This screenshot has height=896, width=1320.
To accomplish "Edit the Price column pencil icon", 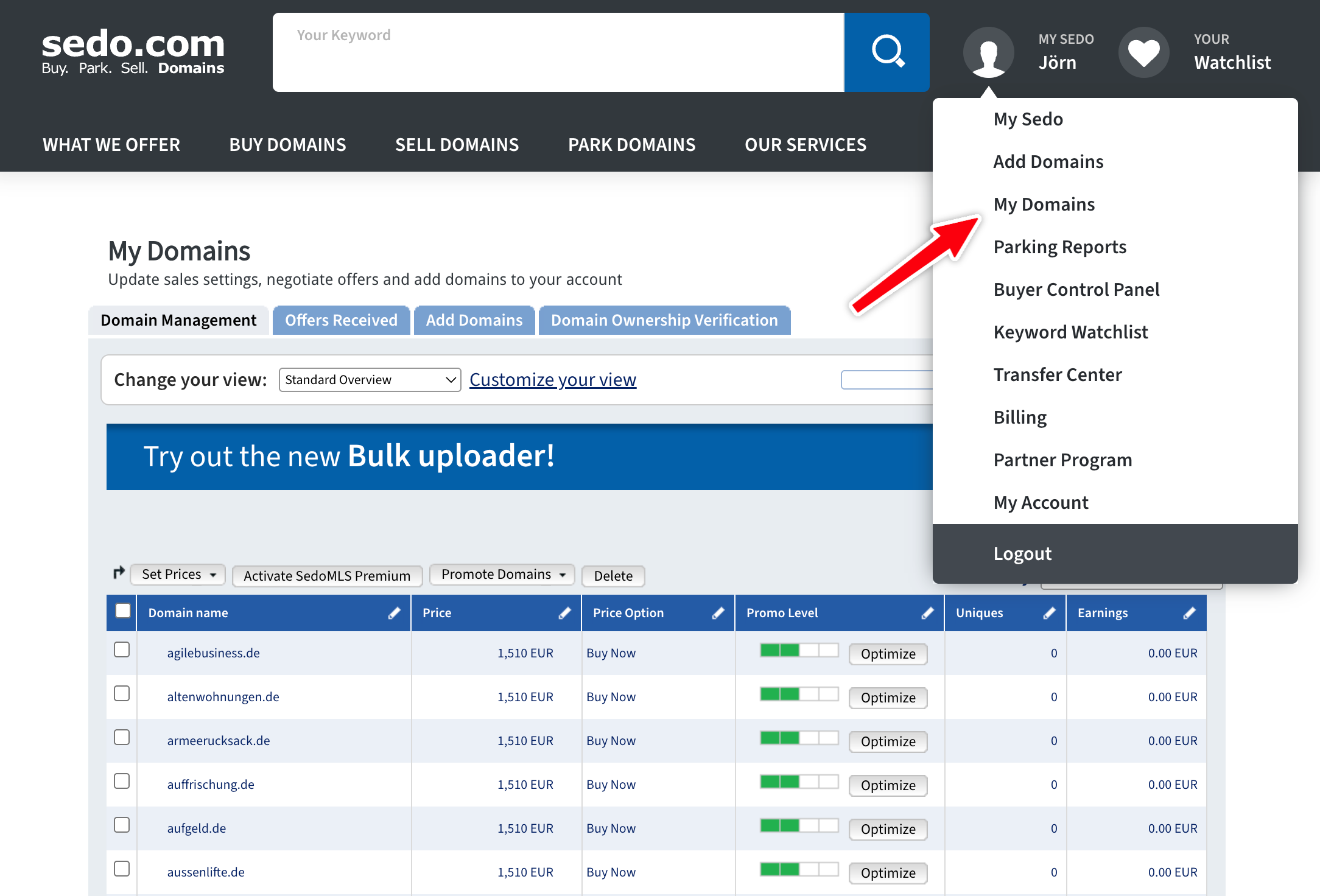I will click(565, 613).
